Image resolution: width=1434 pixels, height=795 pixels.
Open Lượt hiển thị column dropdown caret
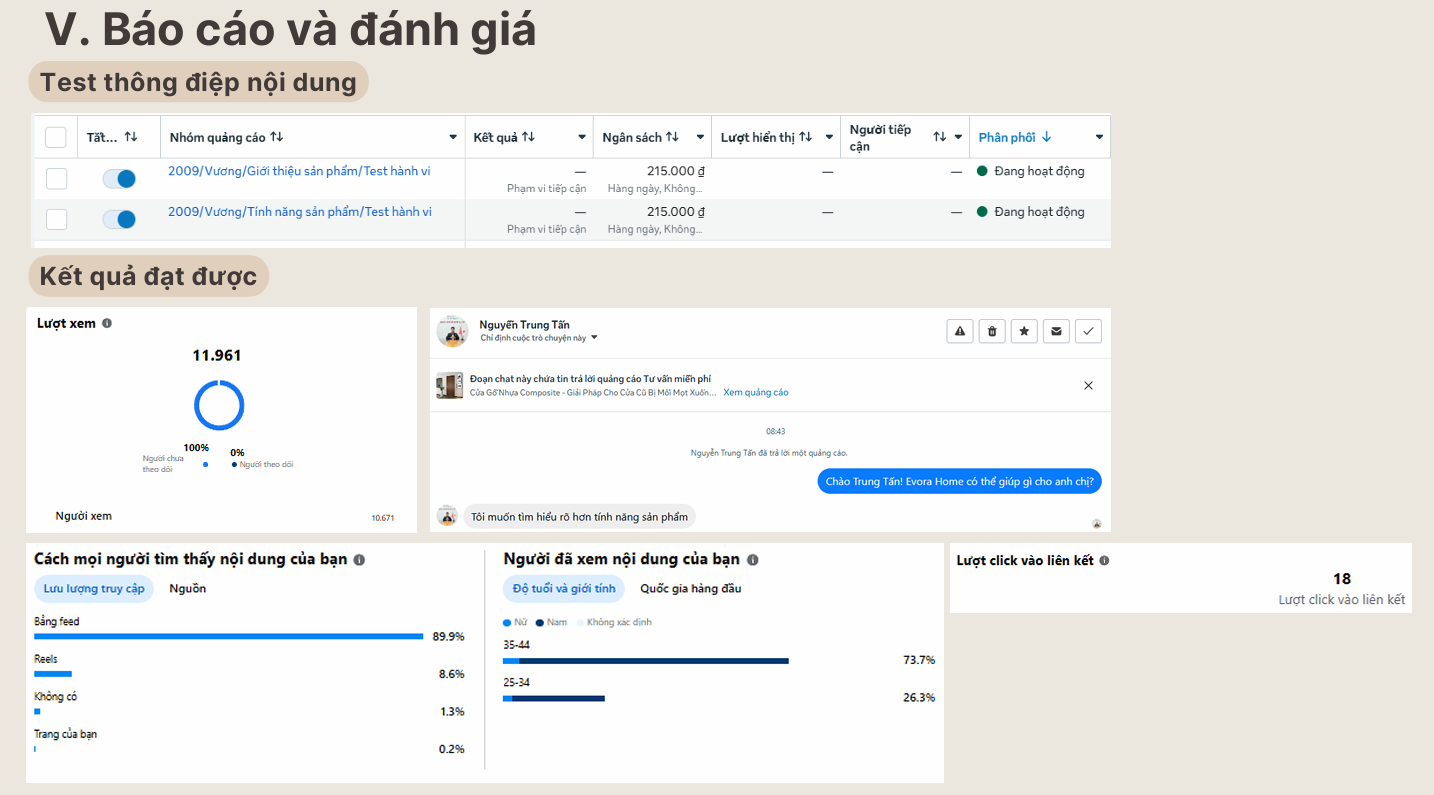[x=829, y=137]
